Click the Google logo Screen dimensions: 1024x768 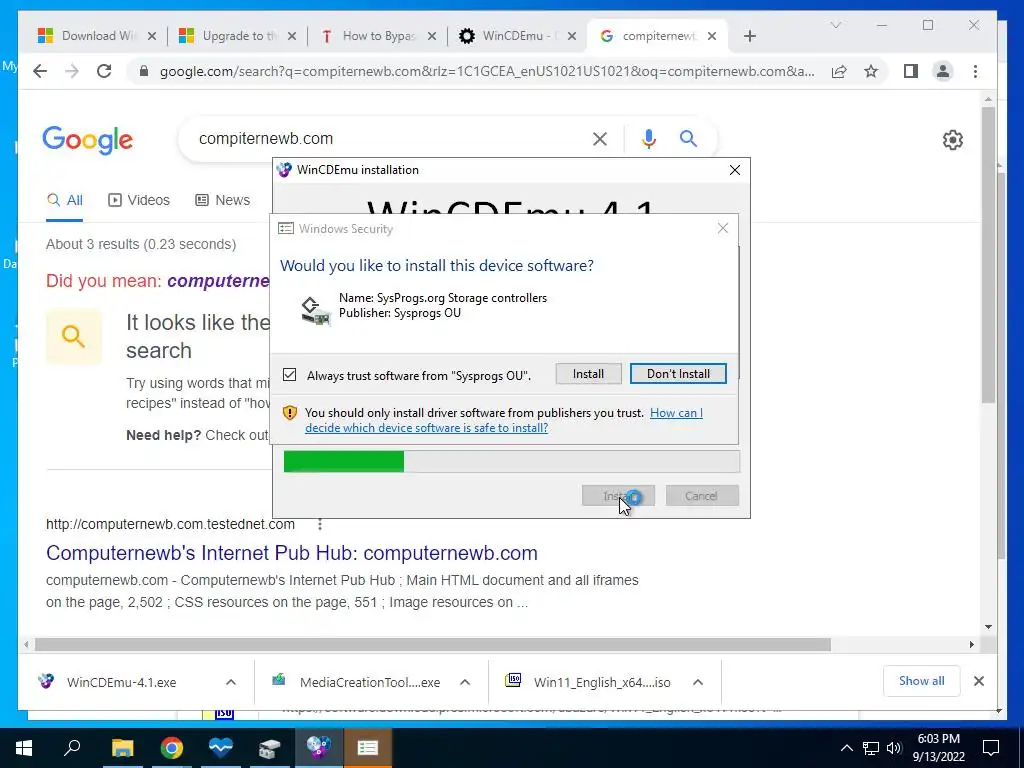tap(88, 140)
